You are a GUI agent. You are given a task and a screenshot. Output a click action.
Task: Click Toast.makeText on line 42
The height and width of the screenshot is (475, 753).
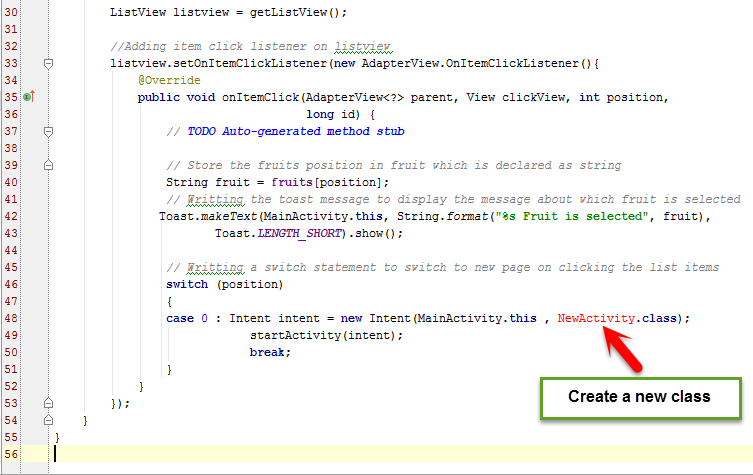coord(208,216)
